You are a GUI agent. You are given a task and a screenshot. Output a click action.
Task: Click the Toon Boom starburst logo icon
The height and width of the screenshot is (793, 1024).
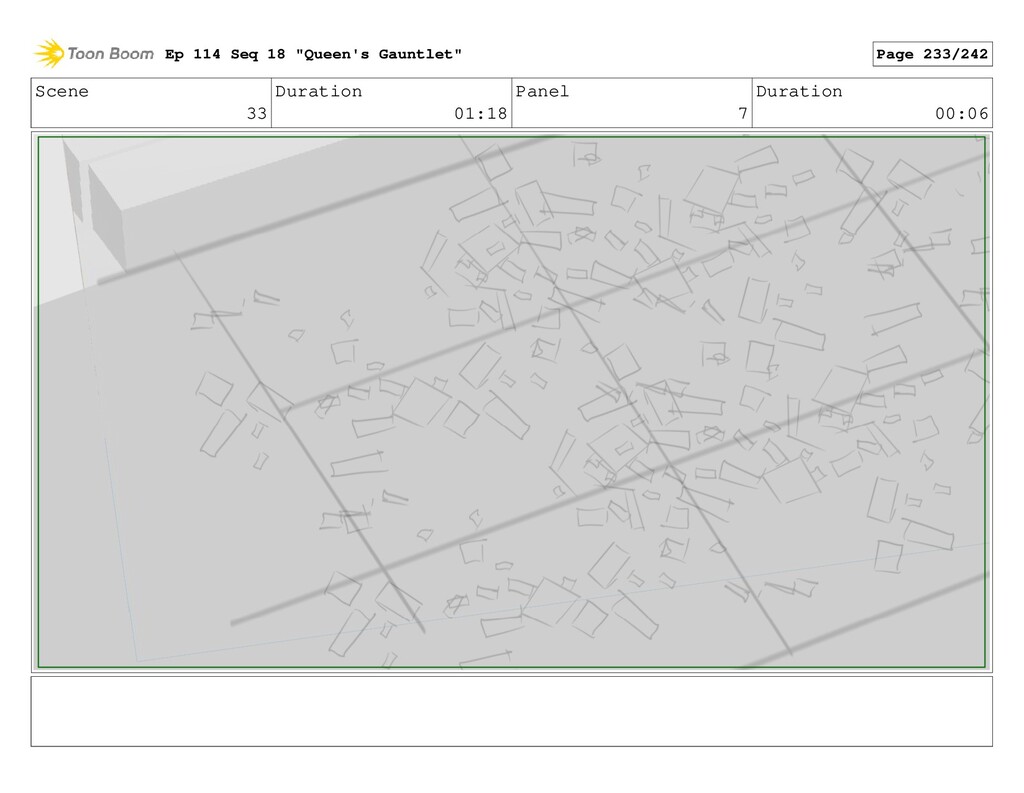pyautogui.click(x=49, y=54)
